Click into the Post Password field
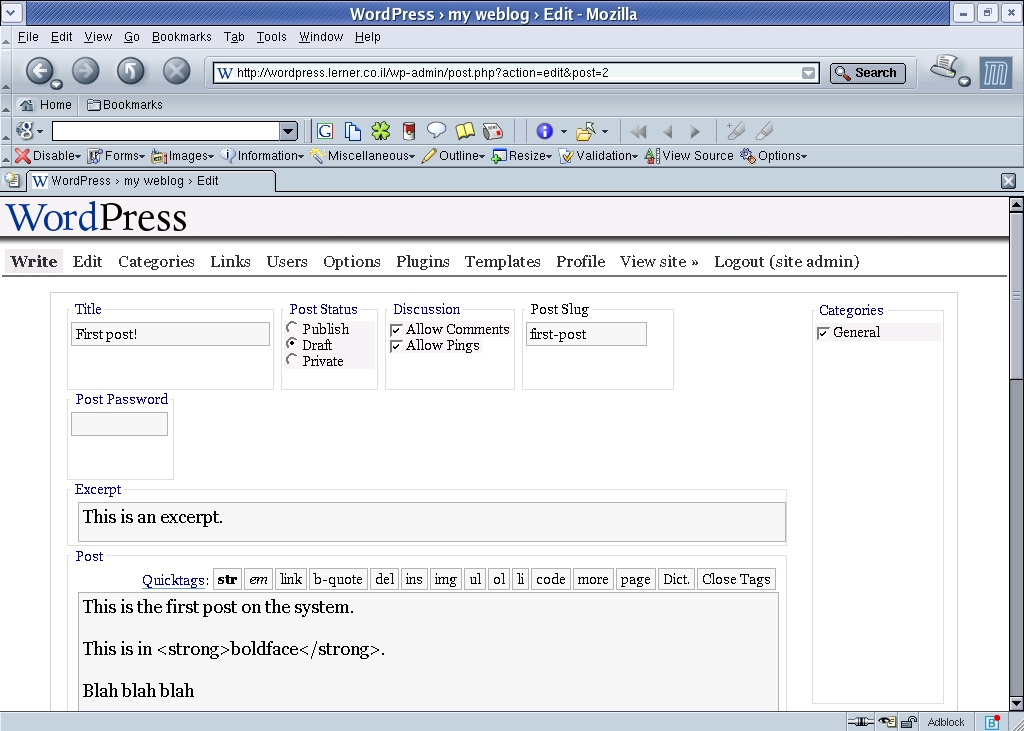 [119, 424]
